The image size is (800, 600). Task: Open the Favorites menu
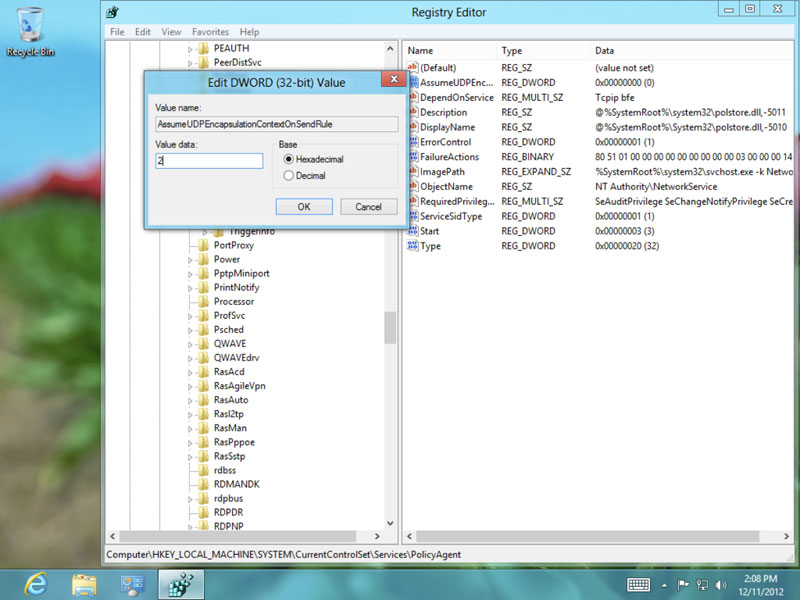point(210,32)
